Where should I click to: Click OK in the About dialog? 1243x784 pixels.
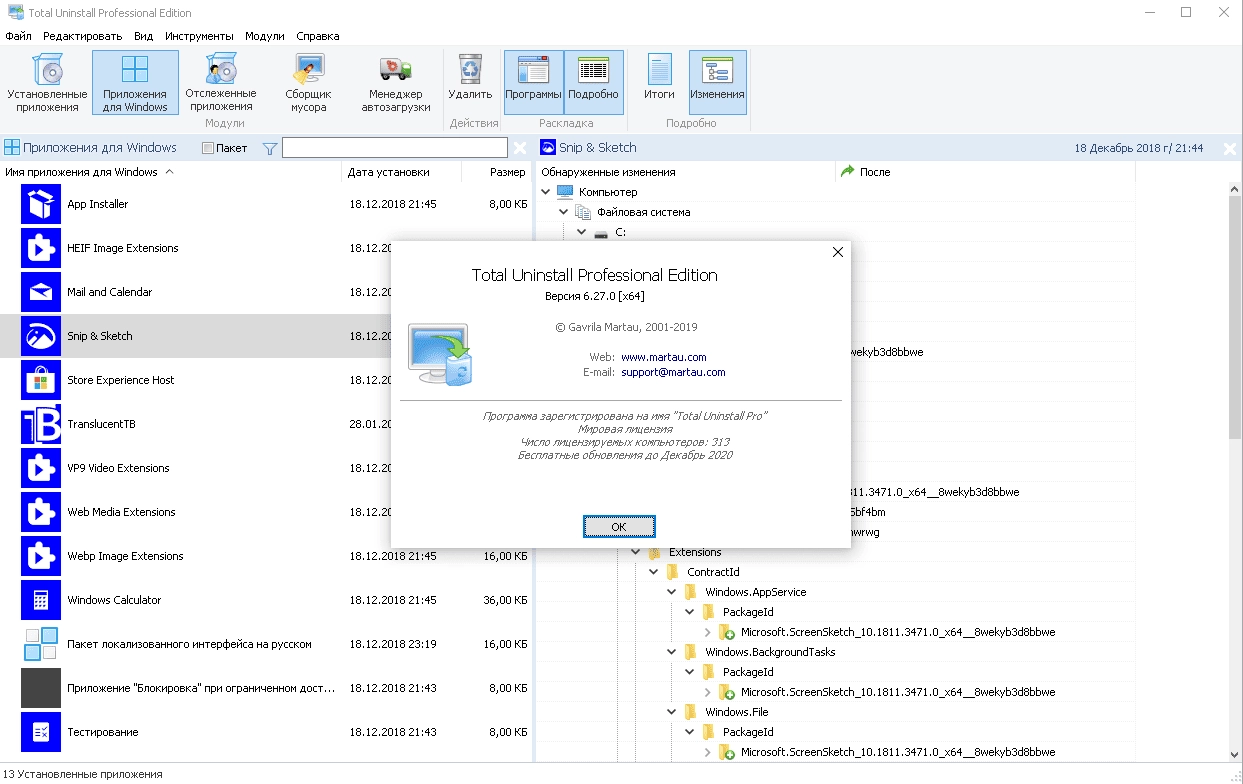pos(619,526)
